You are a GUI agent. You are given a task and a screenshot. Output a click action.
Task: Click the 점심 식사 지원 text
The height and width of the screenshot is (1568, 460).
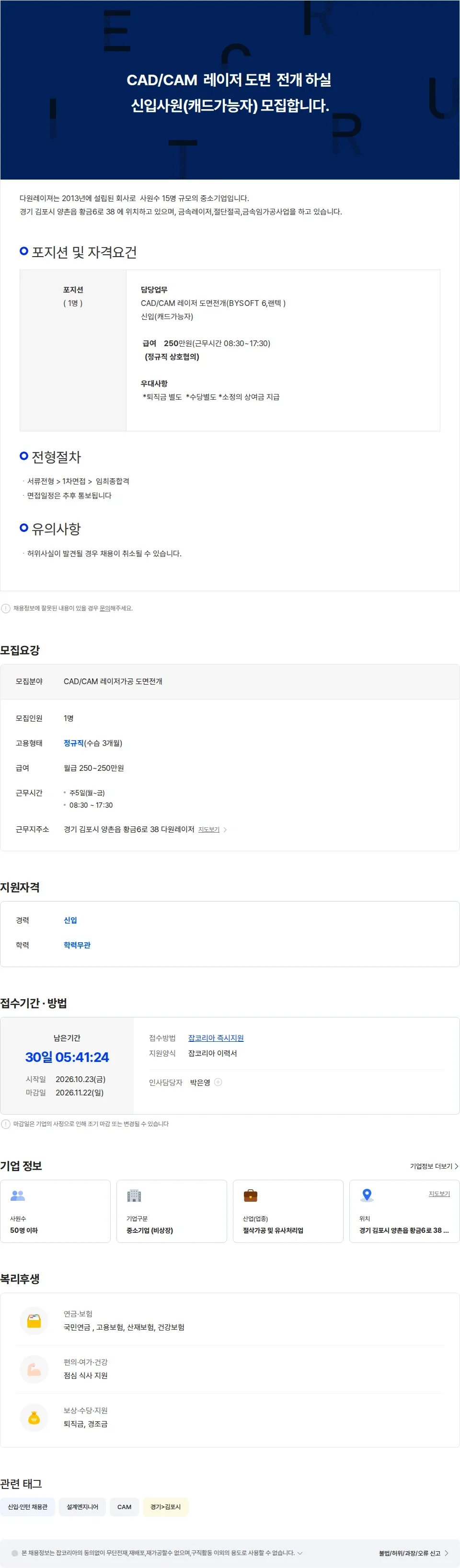pos(85,1376)
